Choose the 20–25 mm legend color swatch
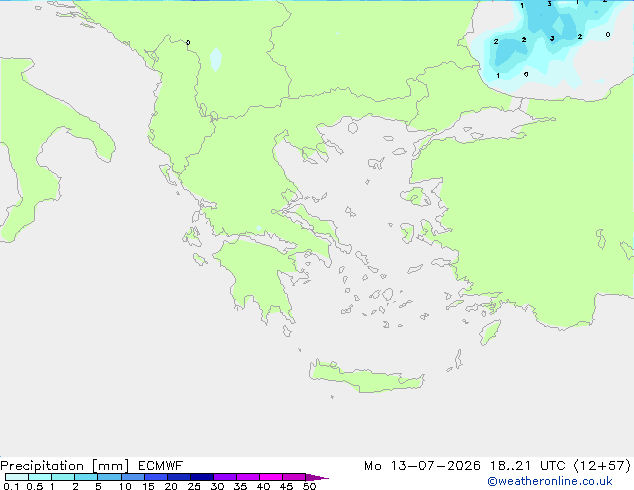Image resolution: width=634 pixels, height=490 pixels. [x=179, y=477]
